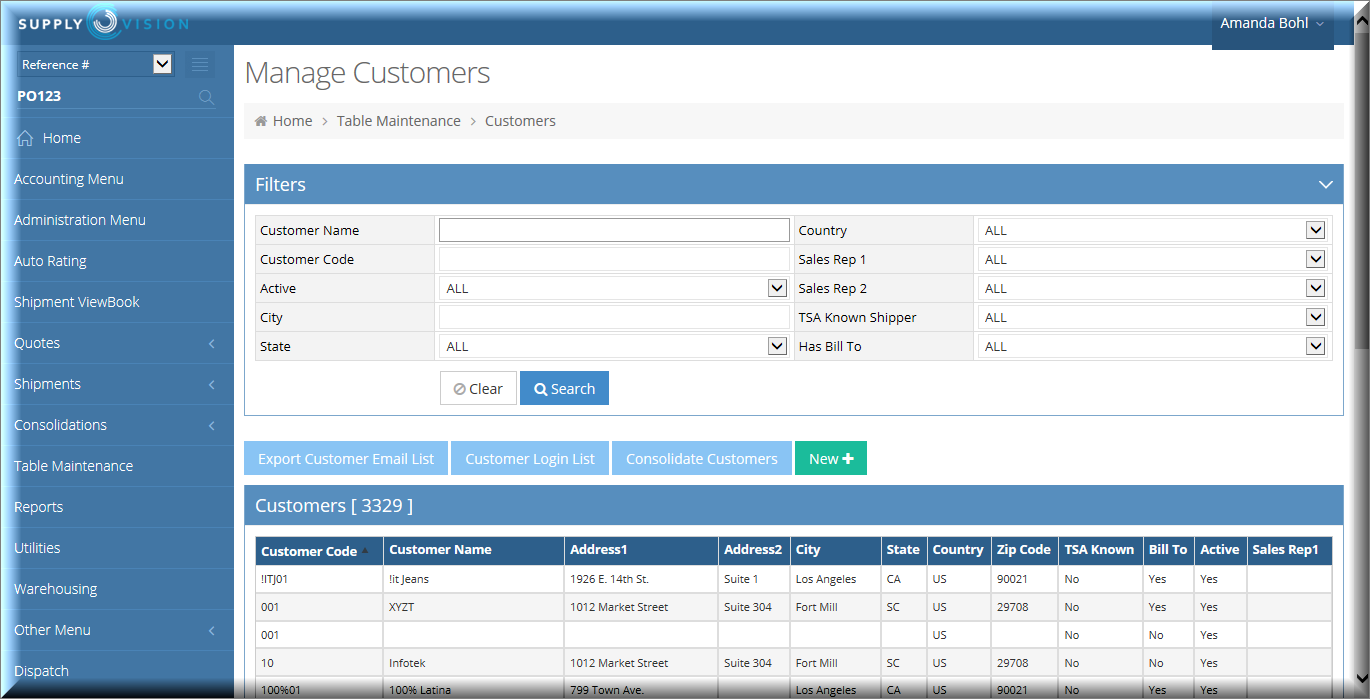Open Amanda Bohl user menu
Image resolution: width=1370 pixels, height=699 pixels.
pyautogui.click(x=1272, y=24)
